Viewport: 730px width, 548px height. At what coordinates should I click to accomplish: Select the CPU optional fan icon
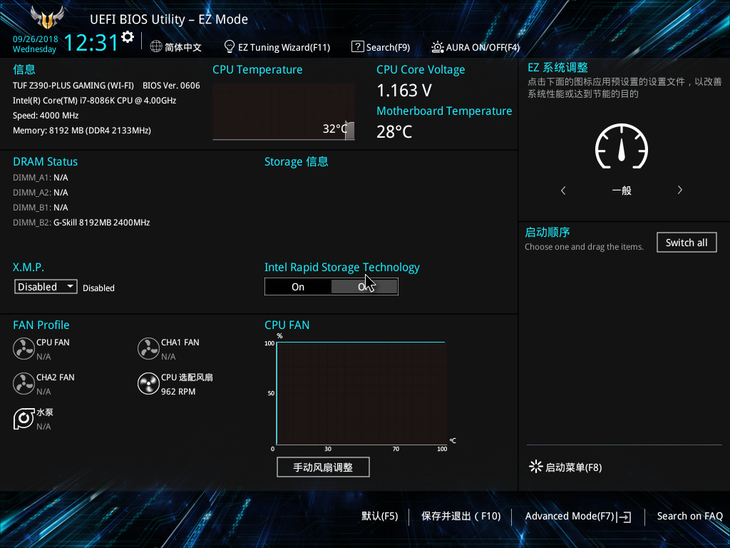click(149, 384)
